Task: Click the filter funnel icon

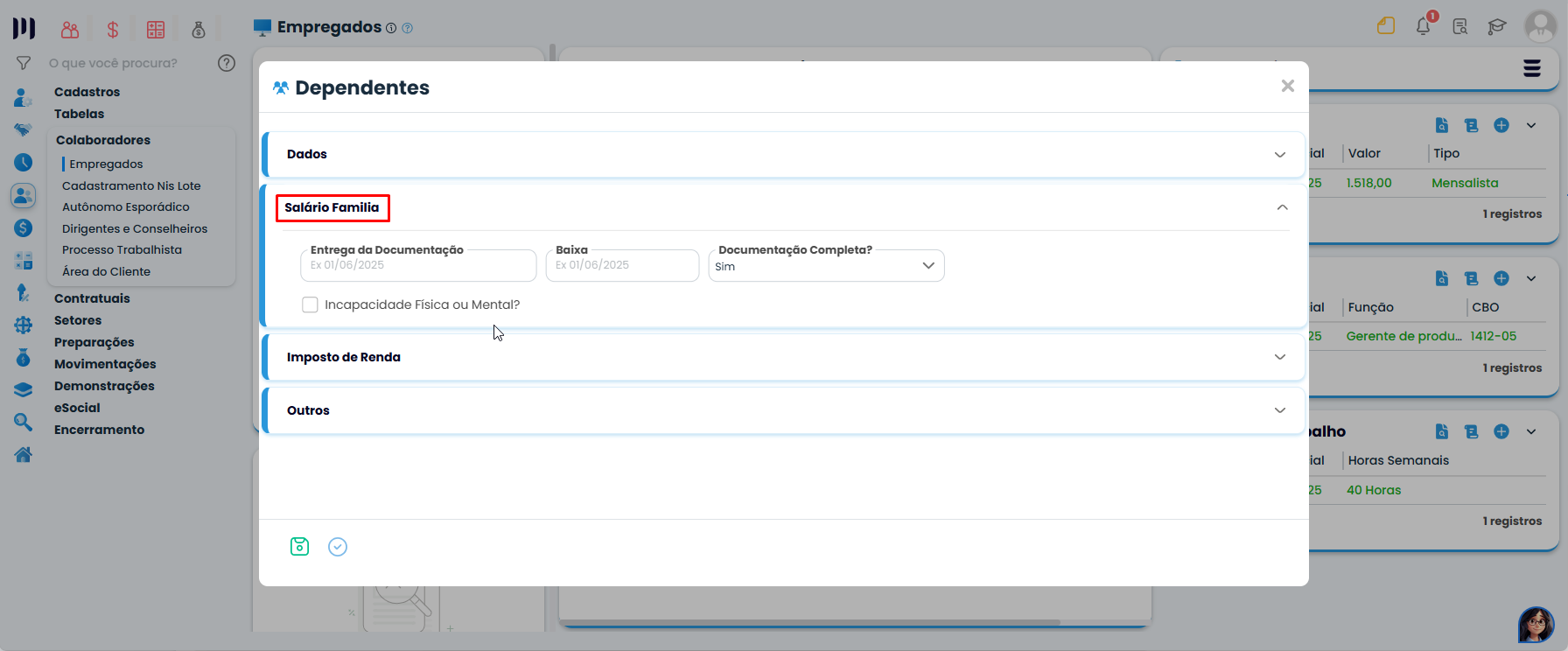Action: coord(24,63)
